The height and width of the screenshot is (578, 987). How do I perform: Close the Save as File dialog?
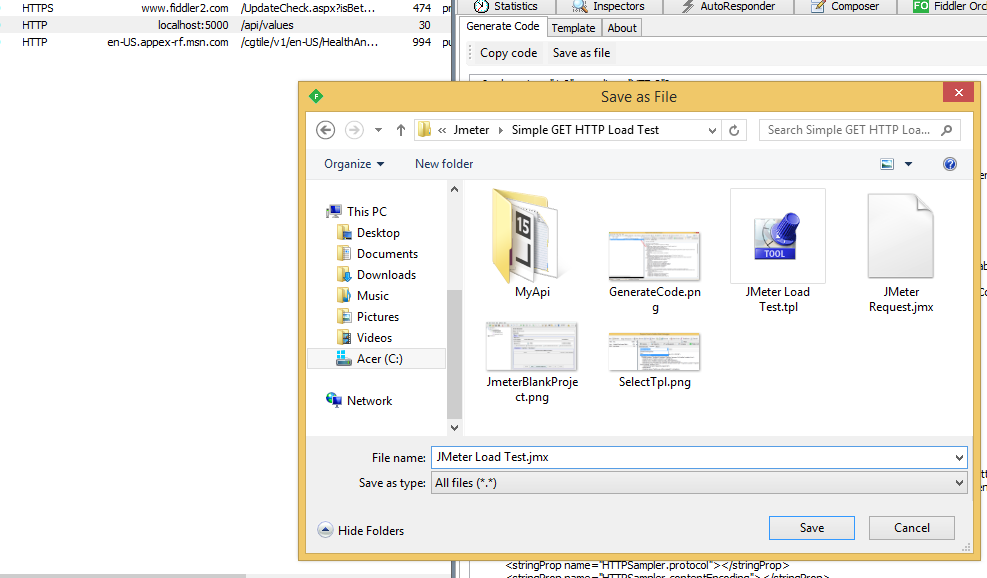pos(959,93)
